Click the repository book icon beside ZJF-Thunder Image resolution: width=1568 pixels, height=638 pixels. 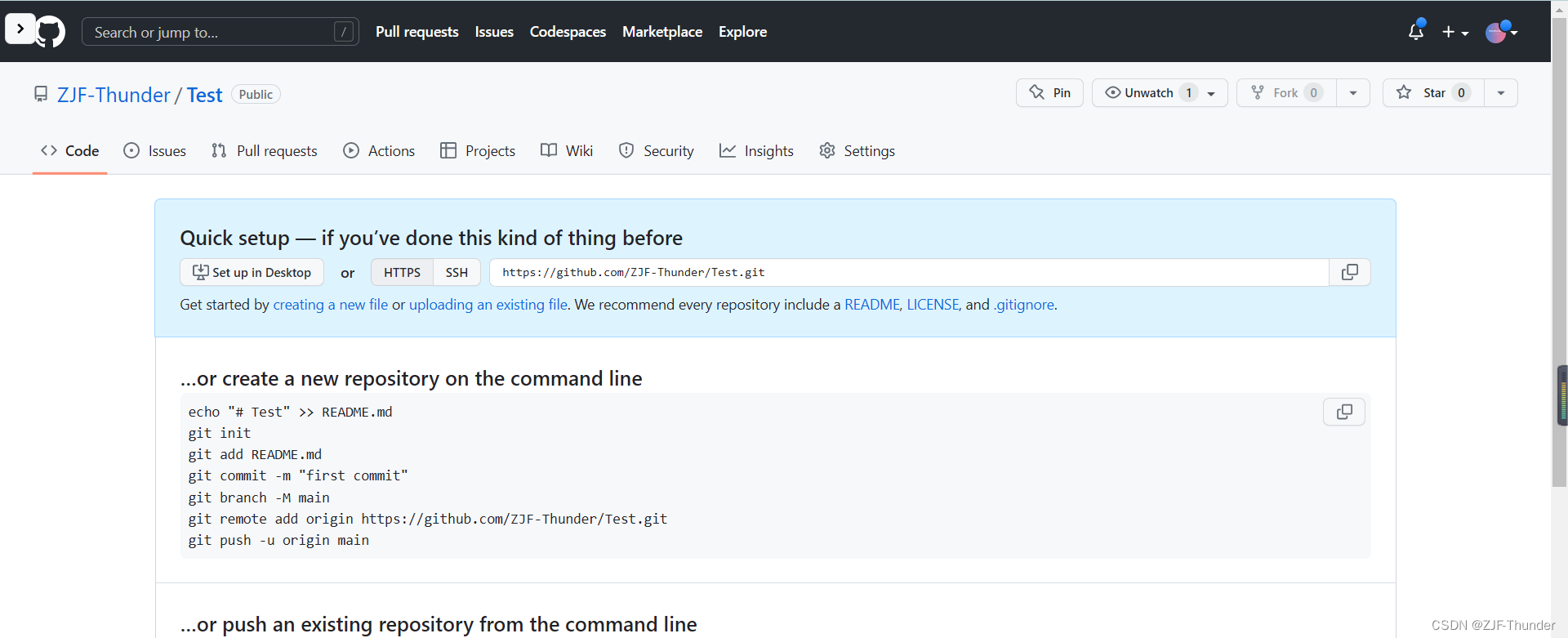[x=41, y=94]
